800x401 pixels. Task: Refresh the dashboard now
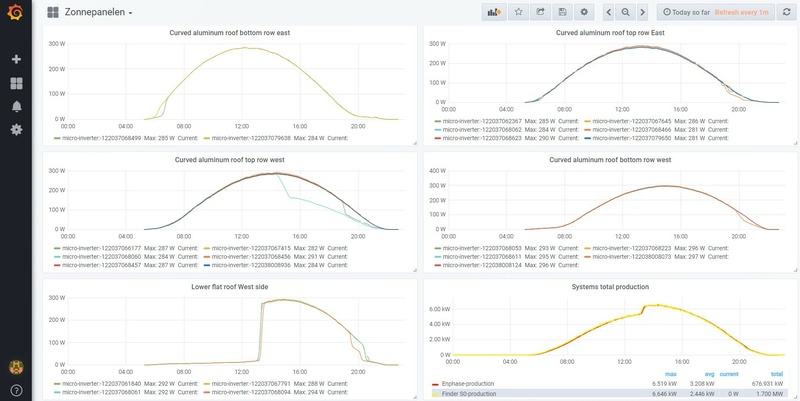pyautogui.click(x=787, y=12)
